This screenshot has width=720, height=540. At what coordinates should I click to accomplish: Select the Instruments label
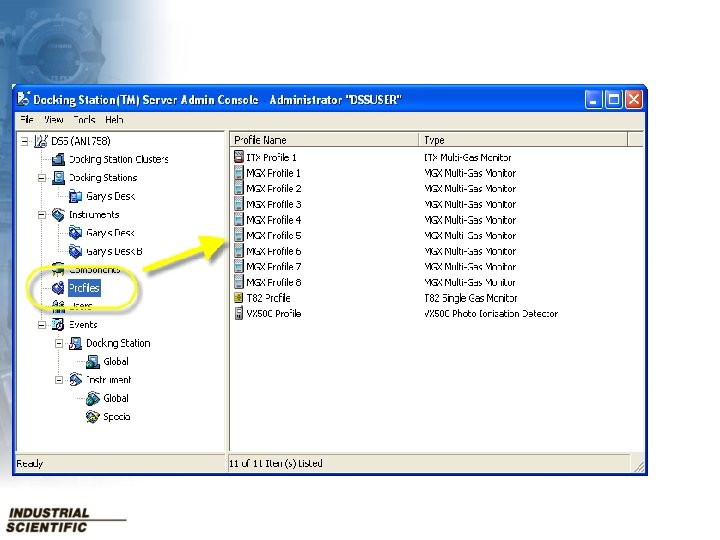point(94,214)
